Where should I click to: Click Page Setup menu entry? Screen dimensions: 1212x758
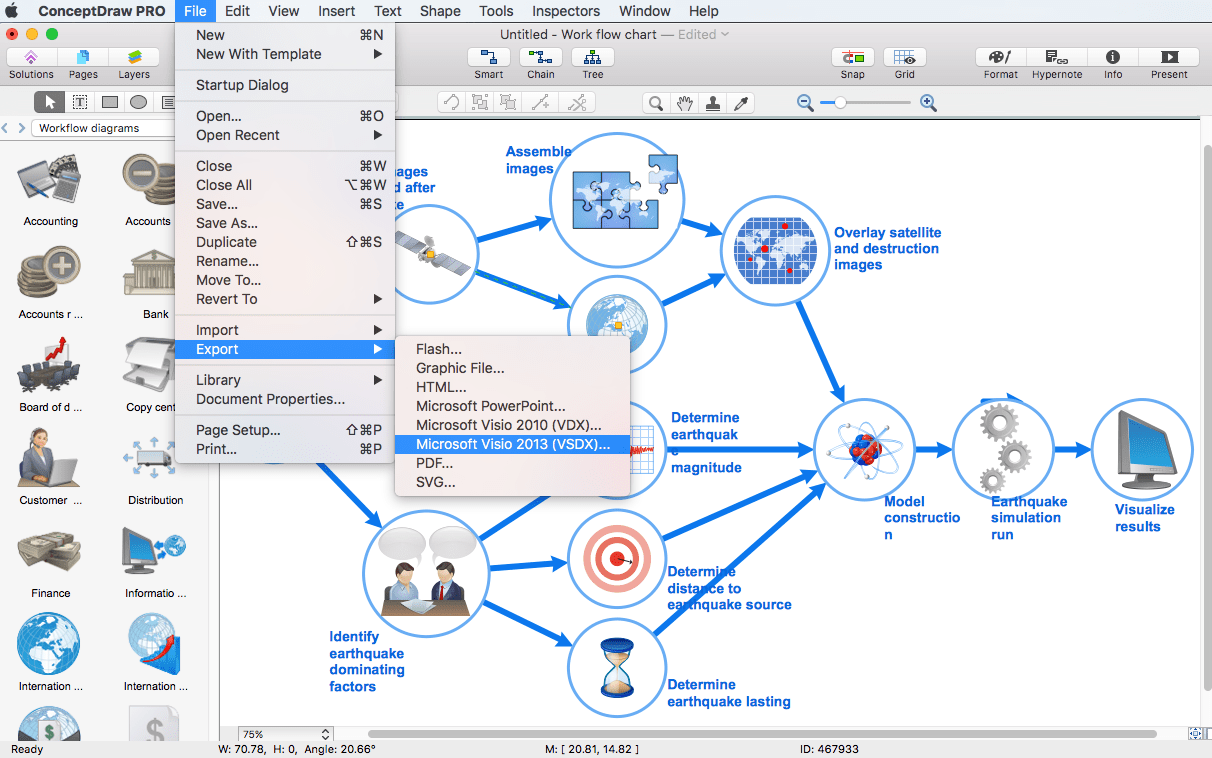(x=285, y=430)
